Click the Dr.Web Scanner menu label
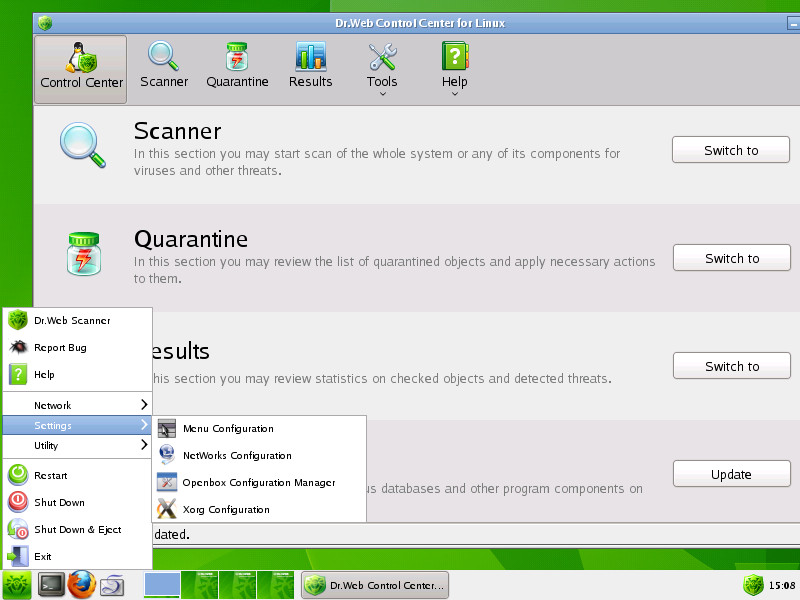The width and height of the screenshot is (800, 600). (72, 320)
